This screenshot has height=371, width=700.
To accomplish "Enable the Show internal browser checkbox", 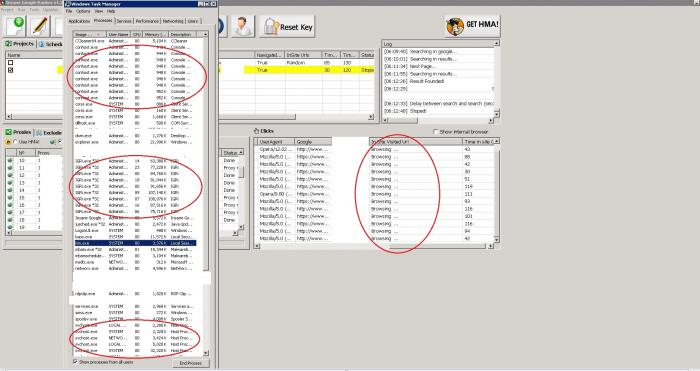I will click(436, 132).
